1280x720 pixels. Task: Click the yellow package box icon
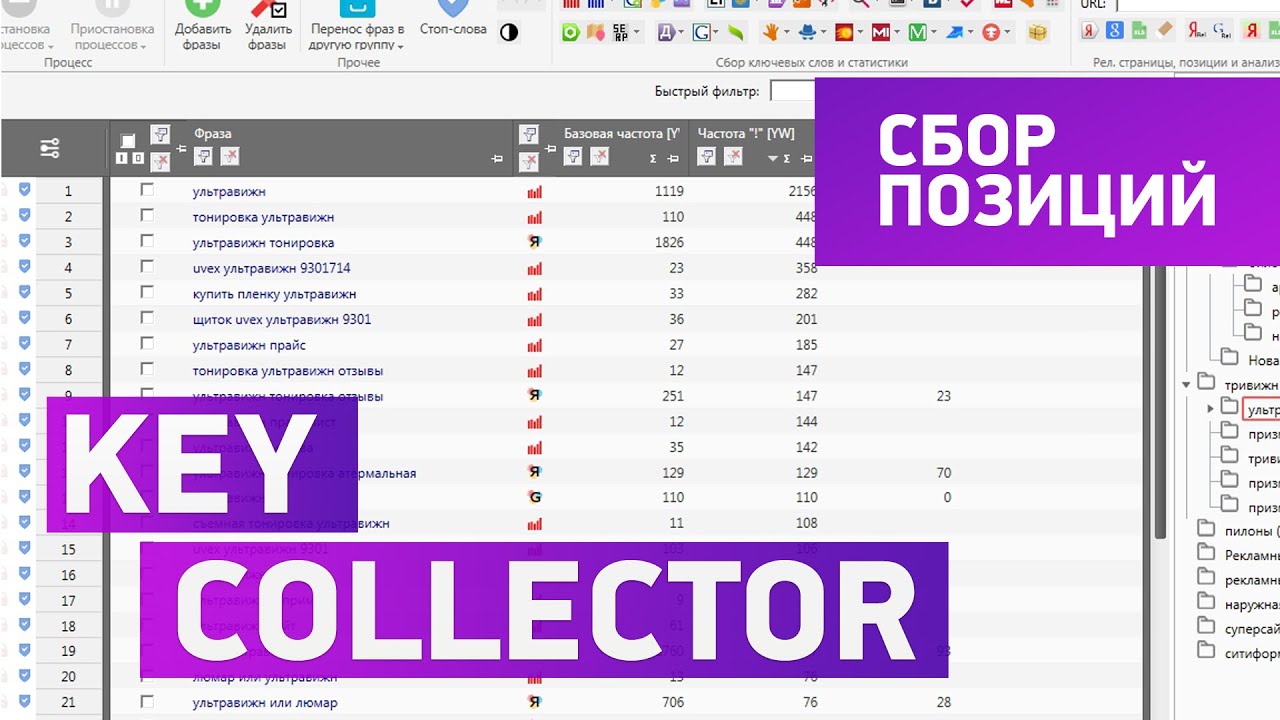(1037, 32)
